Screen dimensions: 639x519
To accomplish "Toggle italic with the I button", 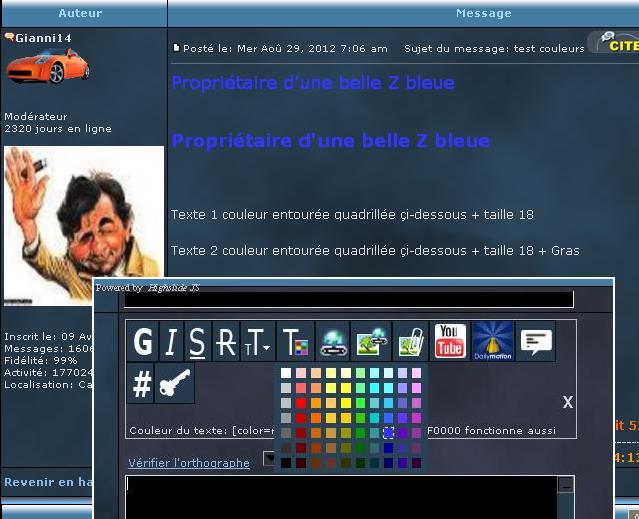I will 170,342.
